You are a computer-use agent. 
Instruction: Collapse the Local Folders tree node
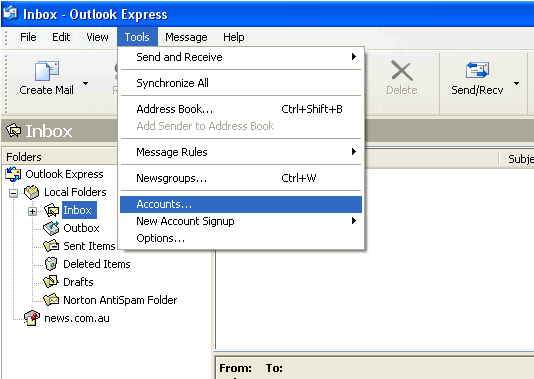tap(14, 193)
